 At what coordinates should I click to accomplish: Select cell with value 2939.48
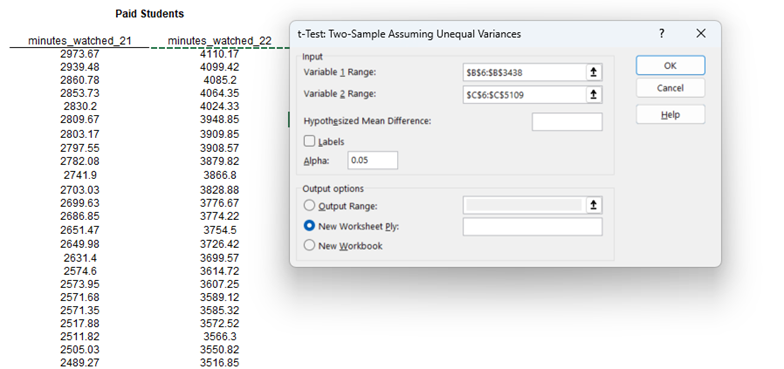pyautogui.click(x=80, y=67)
